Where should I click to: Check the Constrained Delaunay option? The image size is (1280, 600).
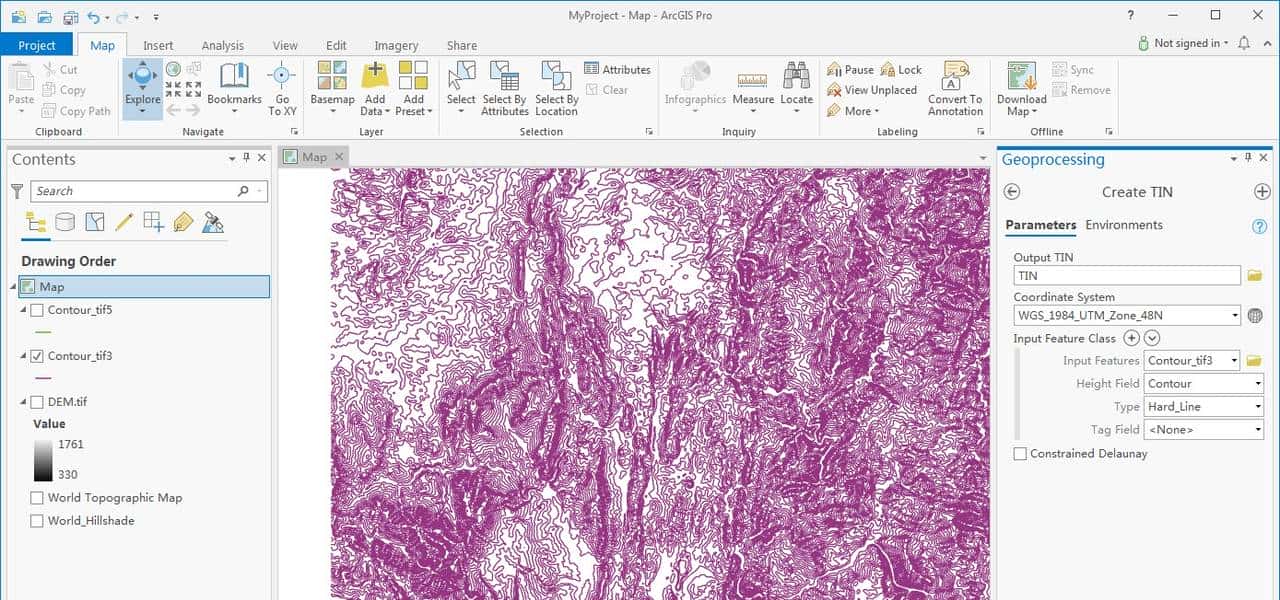click(1020, 453)
